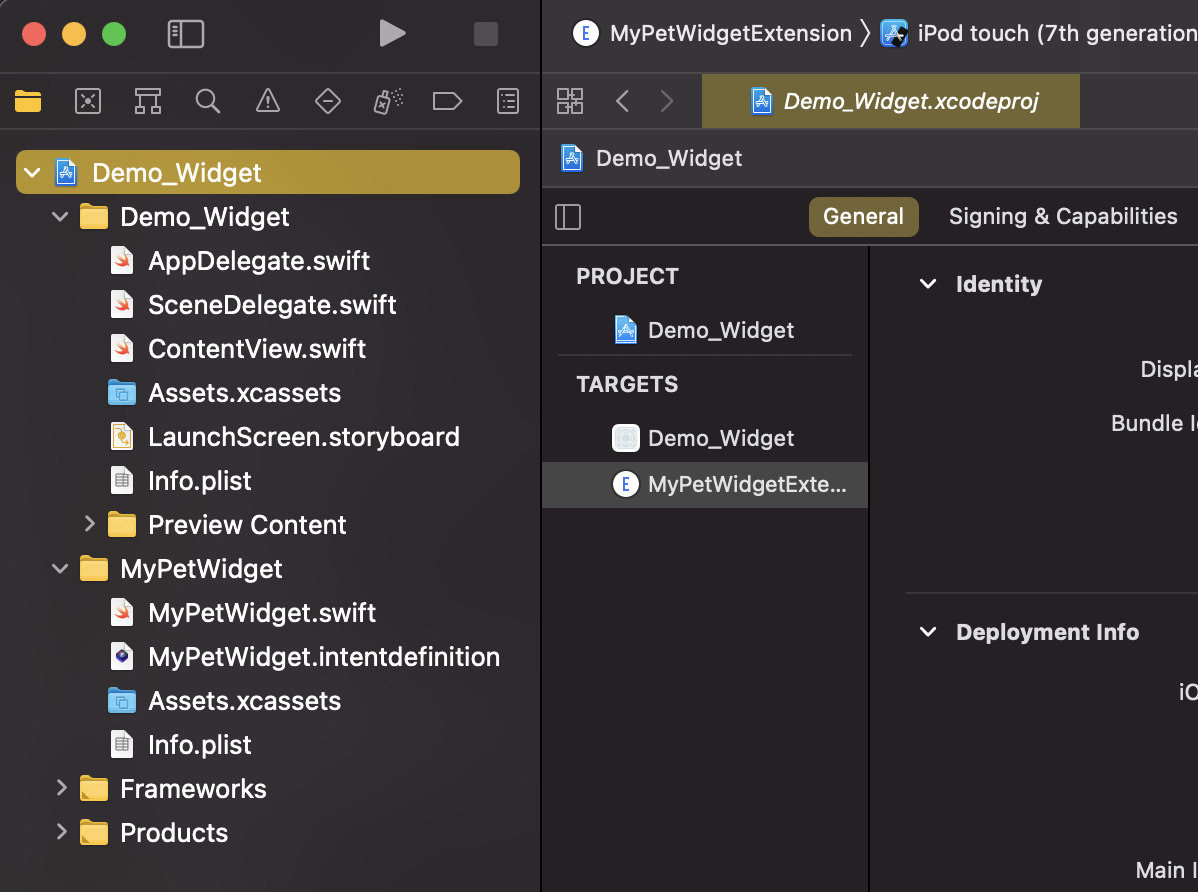Hide the project and targets list
1198x892 pixels.
click(x=568, y=217)
